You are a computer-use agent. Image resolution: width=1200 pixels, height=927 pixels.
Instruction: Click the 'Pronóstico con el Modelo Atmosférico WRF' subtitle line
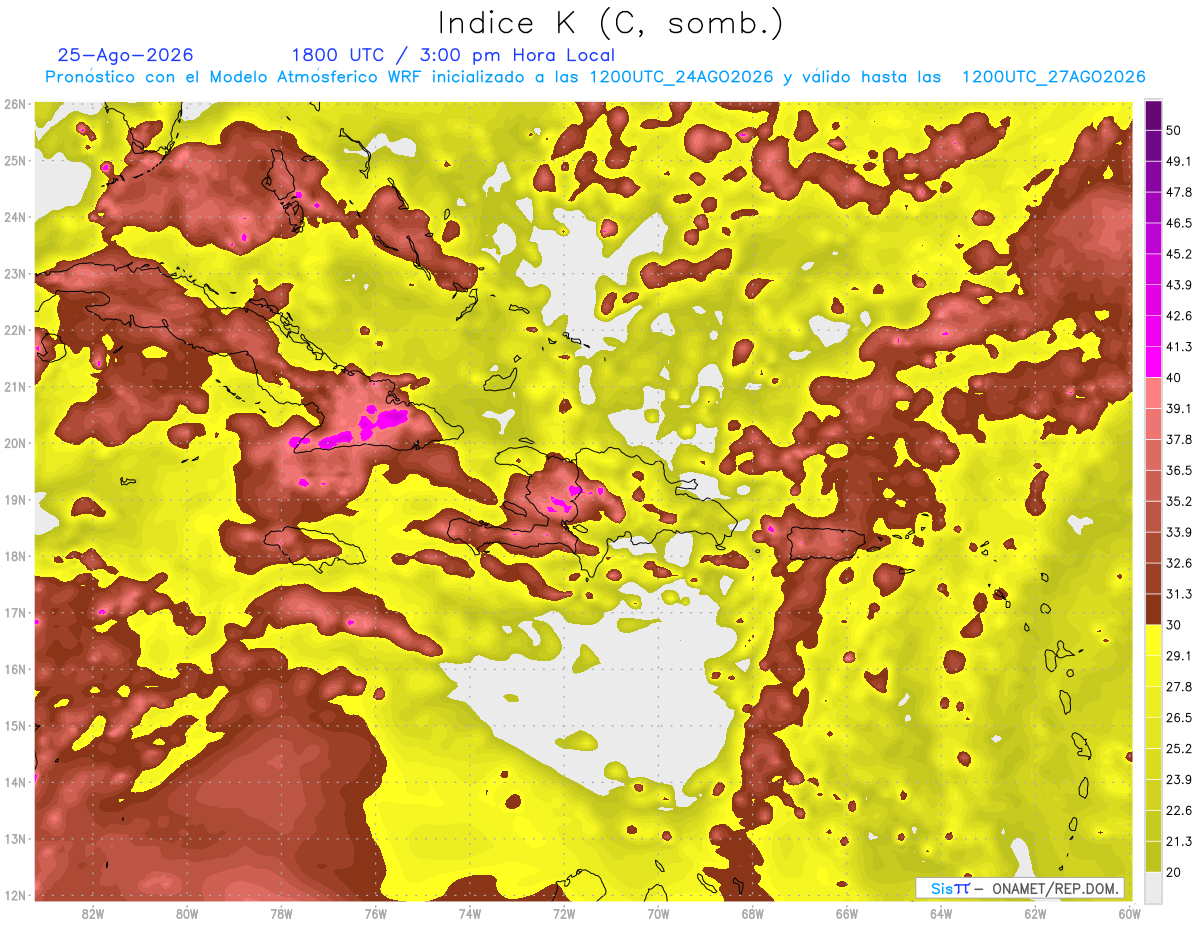tap(595, 77)
